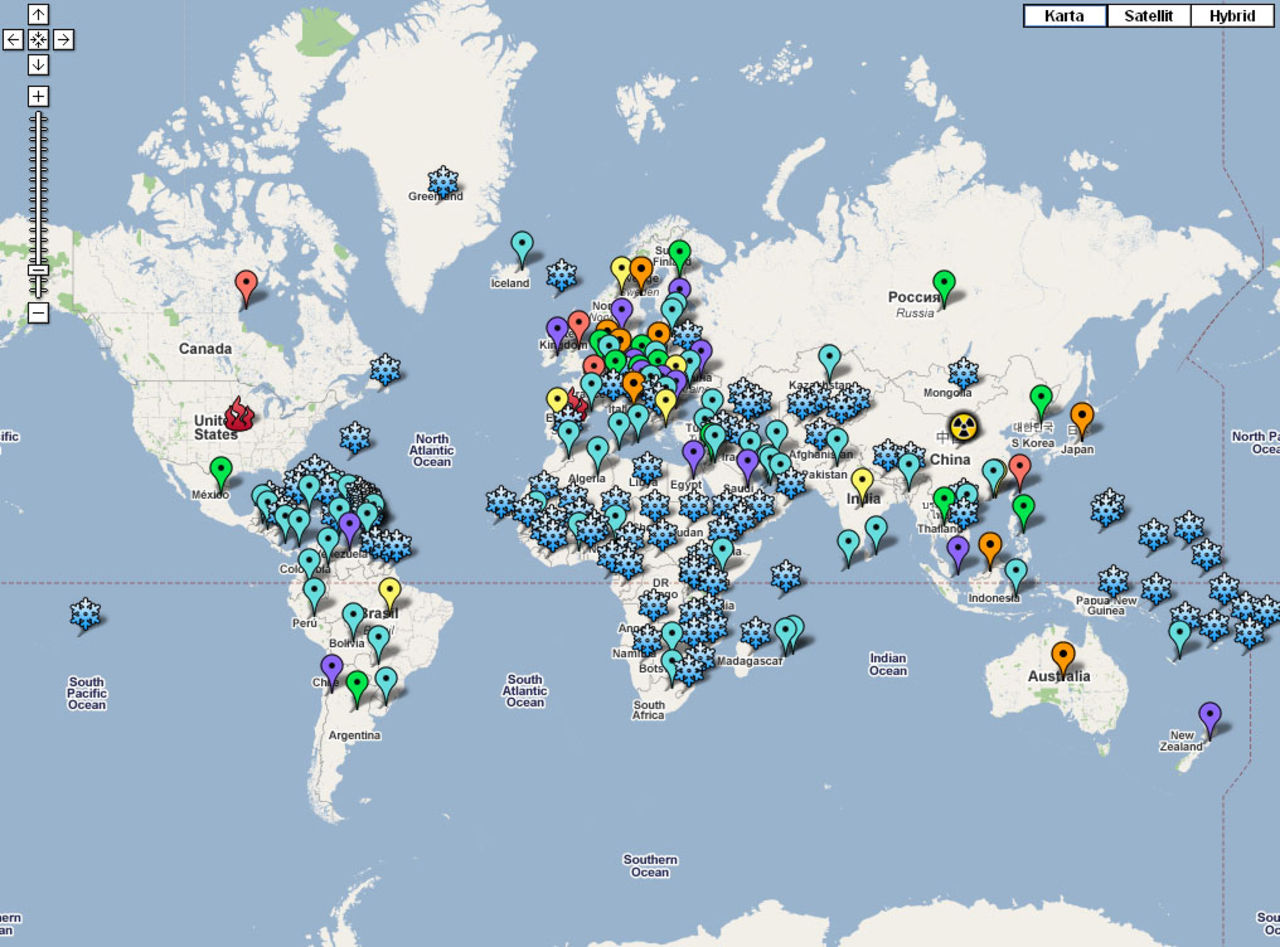Click the snowflake marker on Greenland
Viewport: 1280px width, 947px height.
pyautogui.click(x=443, y=181)
